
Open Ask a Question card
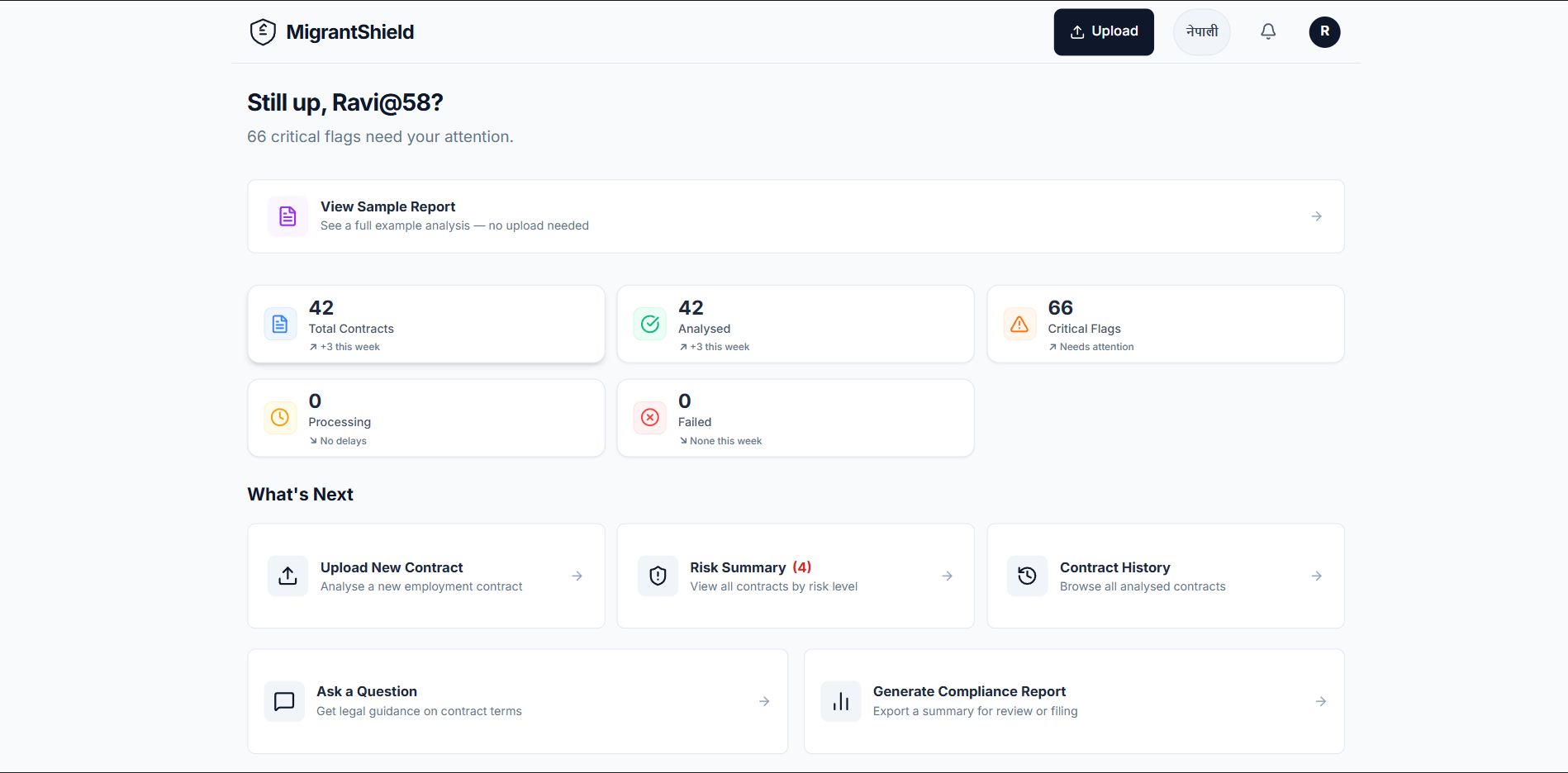pyautogui.click(x=518, y=701)
